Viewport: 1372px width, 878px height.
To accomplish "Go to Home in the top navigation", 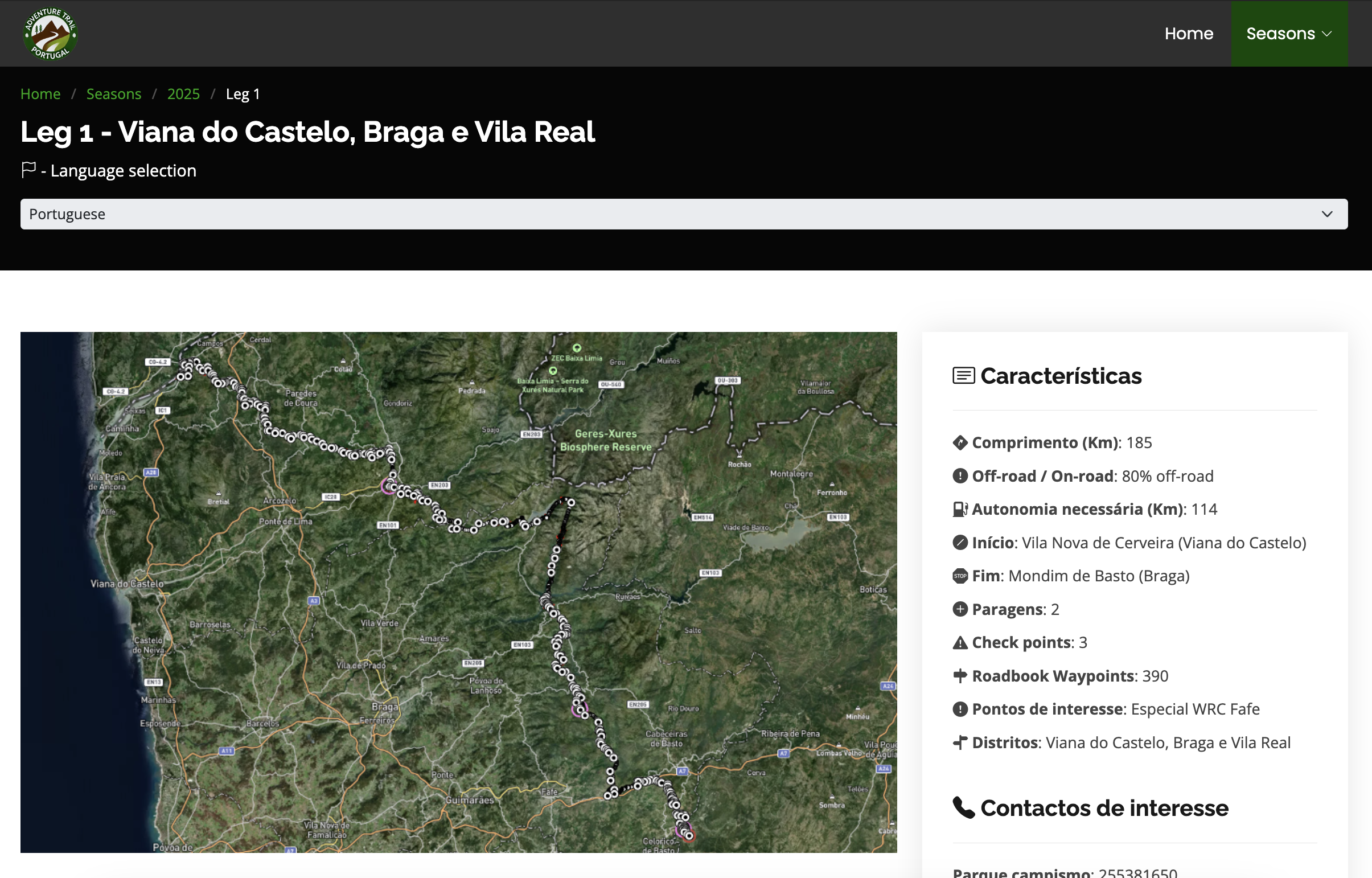I will 1189,34.
